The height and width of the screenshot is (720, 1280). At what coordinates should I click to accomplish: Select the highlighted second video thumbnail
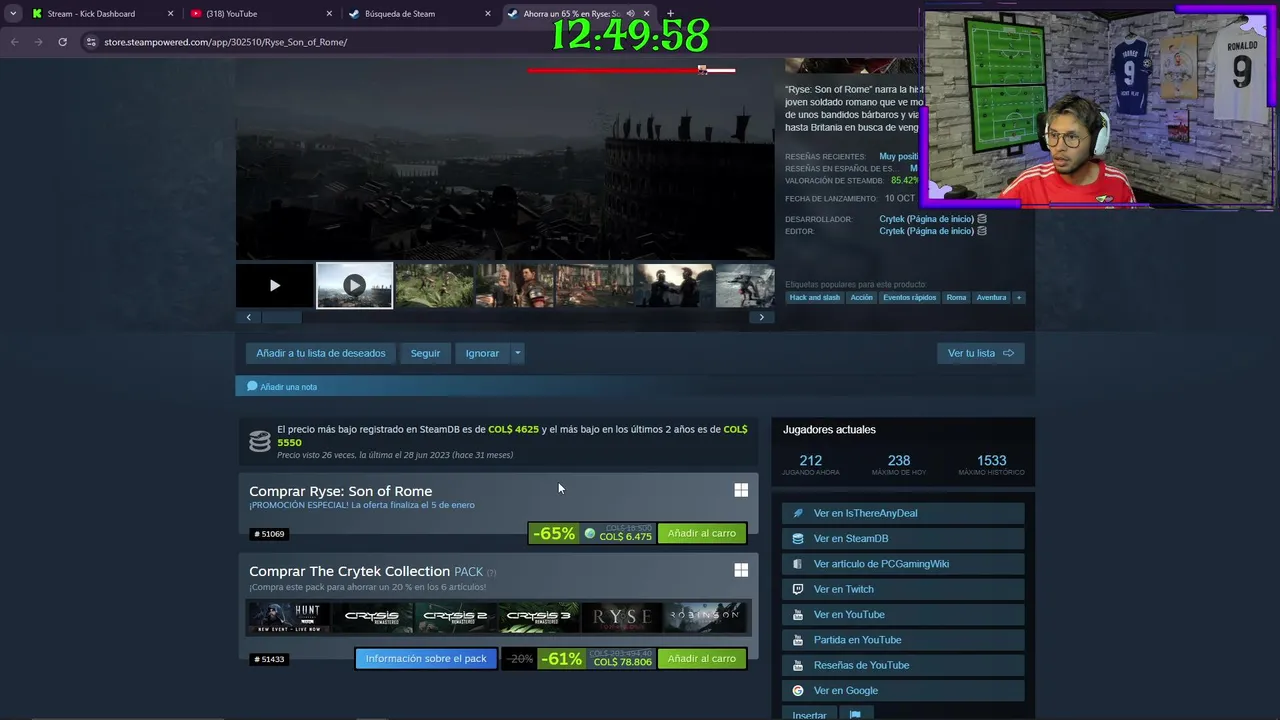(355, 286)
